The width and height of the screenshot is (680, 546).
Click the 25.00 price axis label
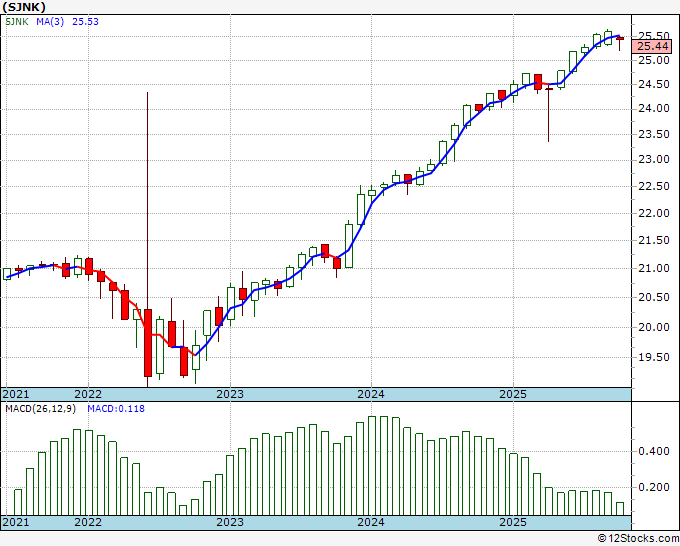pos(654,60)
